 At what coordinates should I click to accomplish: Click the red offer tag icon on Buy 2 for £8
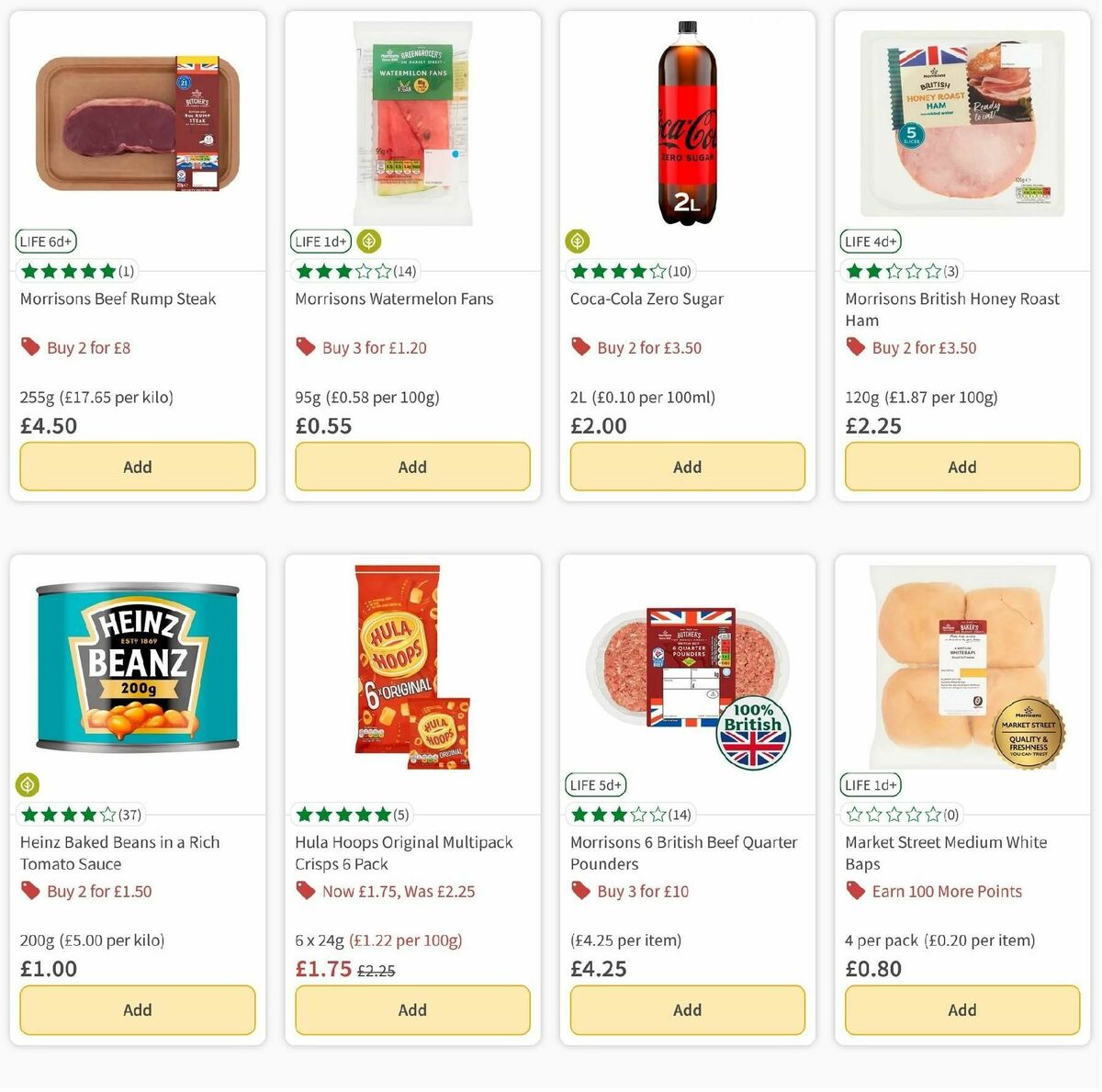30,347
